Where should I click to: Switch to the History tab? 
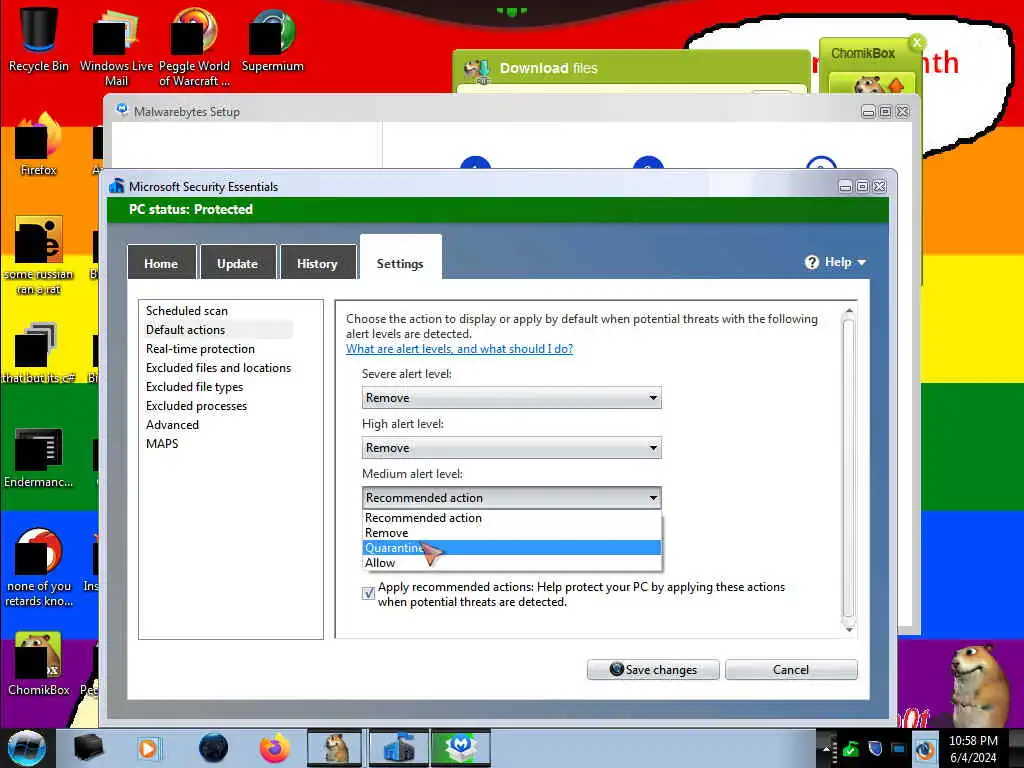coord(317,263)
